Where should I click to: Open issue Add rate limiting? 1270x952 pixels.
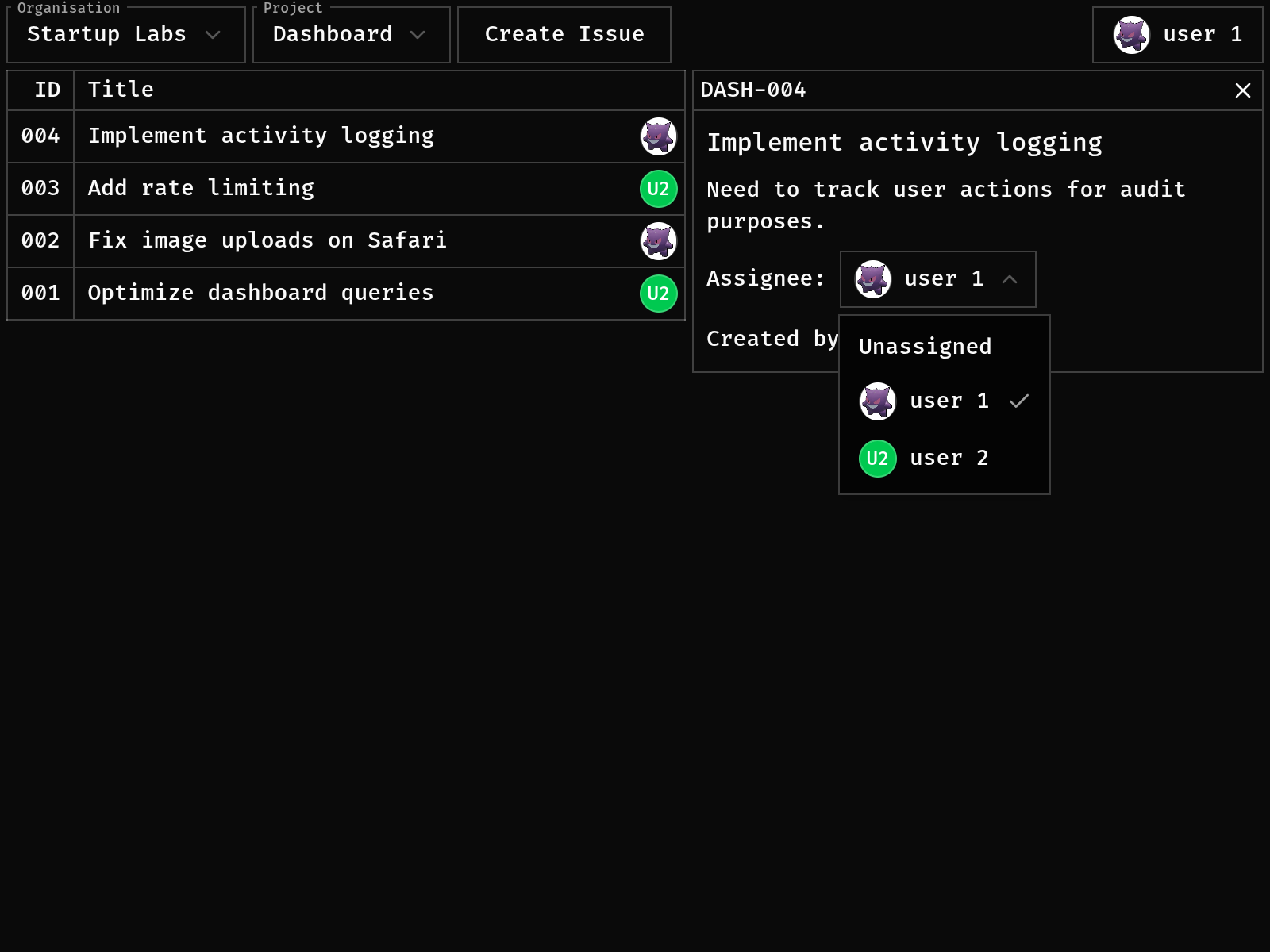[201, 189]
